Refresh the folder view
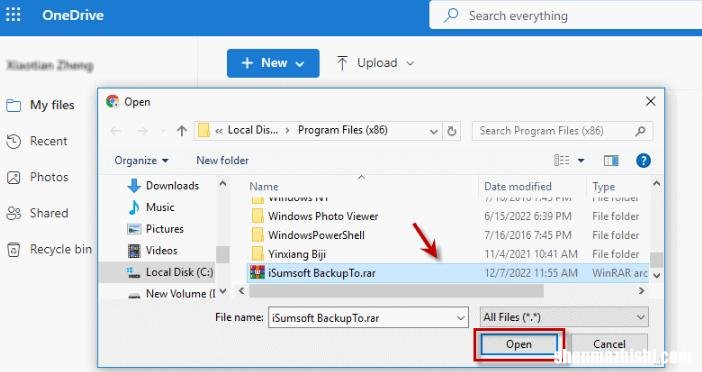 pos(452,131)
